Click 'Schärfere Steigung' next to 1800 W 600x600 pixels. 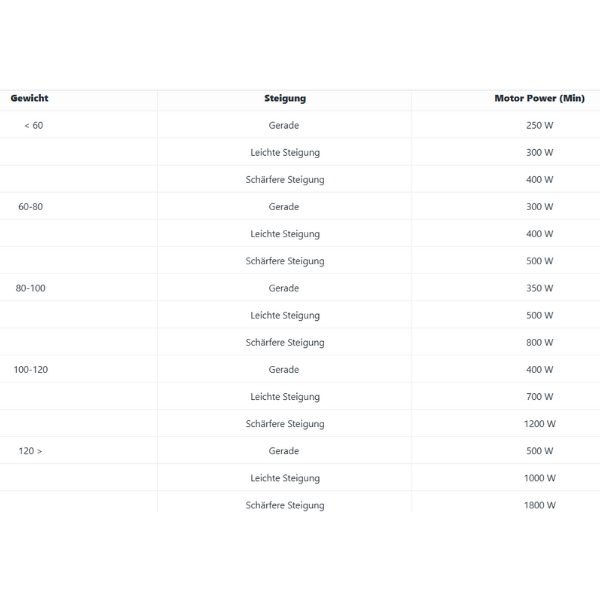click(x=285, y=505)
